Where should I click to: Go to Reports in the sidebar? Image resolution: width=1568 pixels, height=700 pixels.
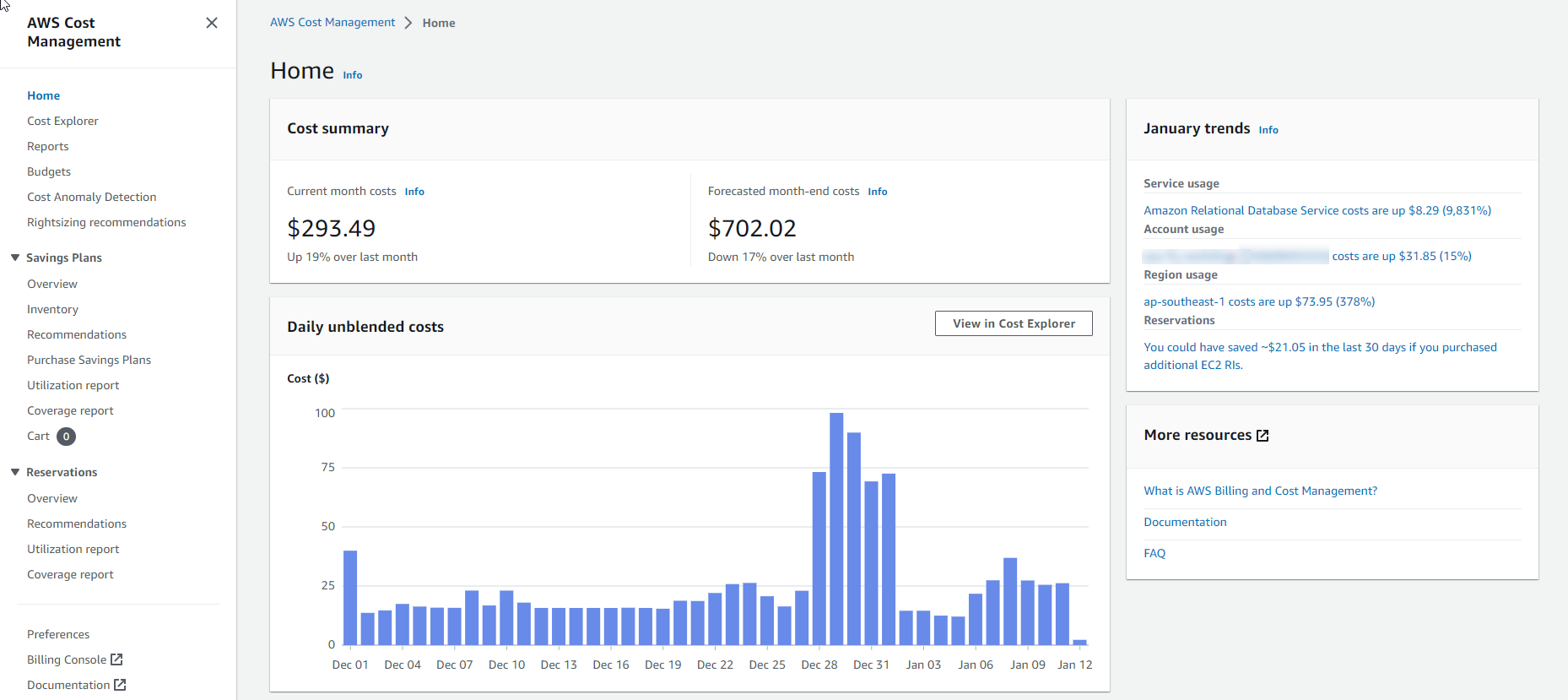tap(48, 146)
